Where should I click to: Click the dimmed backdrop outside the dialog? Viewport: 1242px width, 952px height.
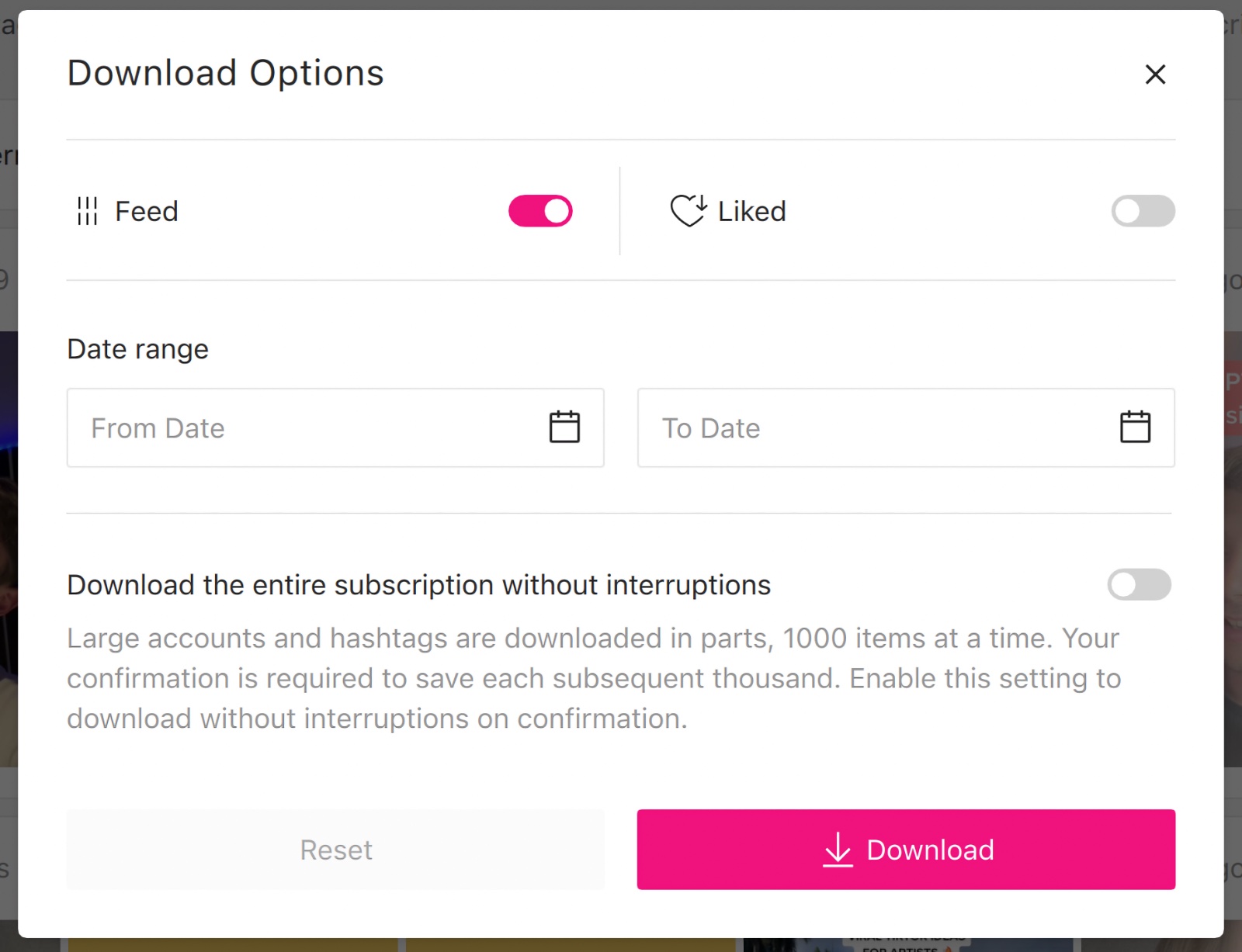coord(1233,543)
